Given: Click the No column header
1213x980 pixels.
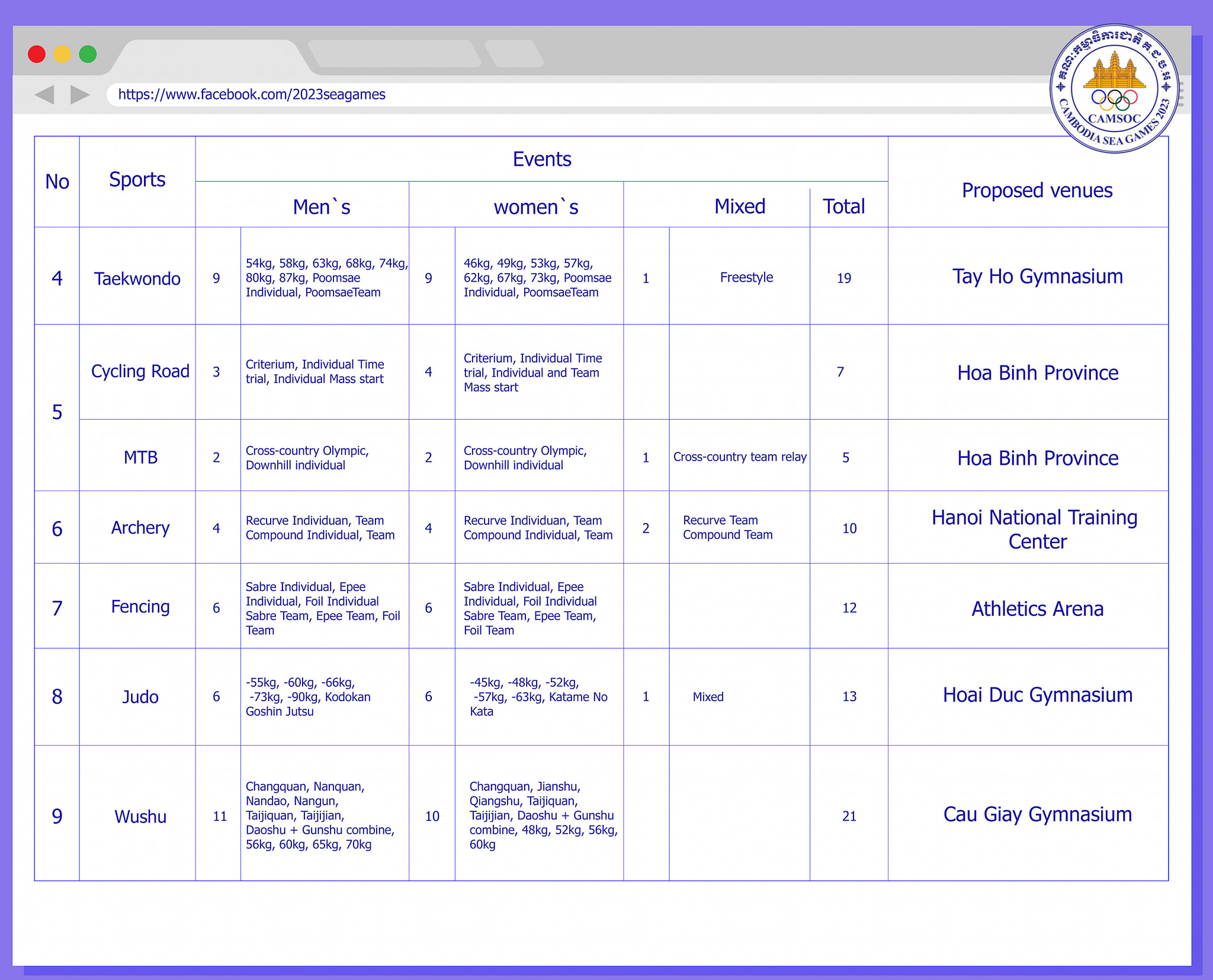Looking at the screenshot, I should tap(57, 182).
